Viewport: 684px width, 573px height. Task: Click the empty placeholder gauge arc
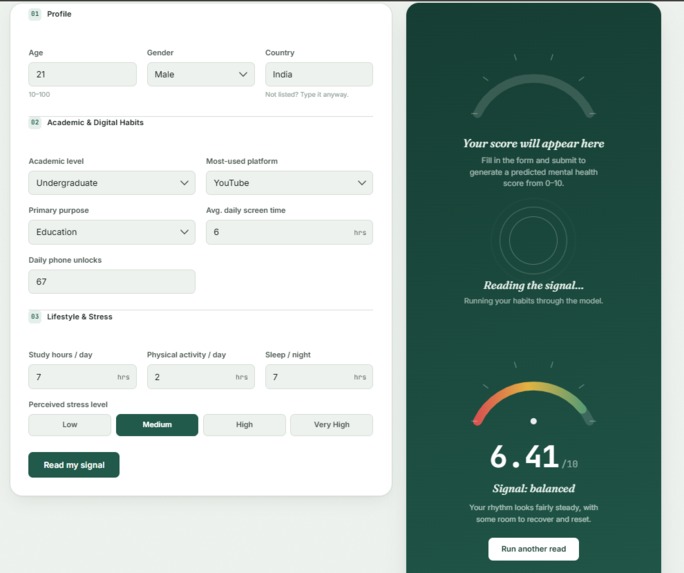533,80
